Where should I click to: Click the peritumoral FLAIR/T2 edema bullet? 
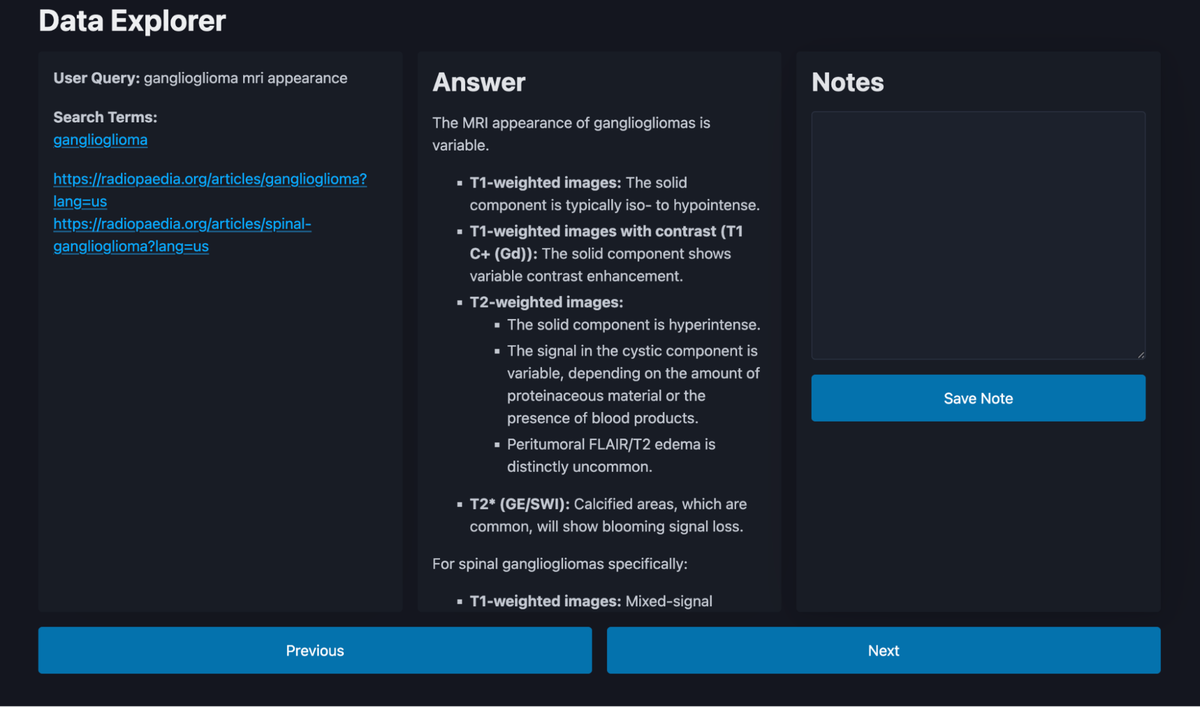[611, 455]
